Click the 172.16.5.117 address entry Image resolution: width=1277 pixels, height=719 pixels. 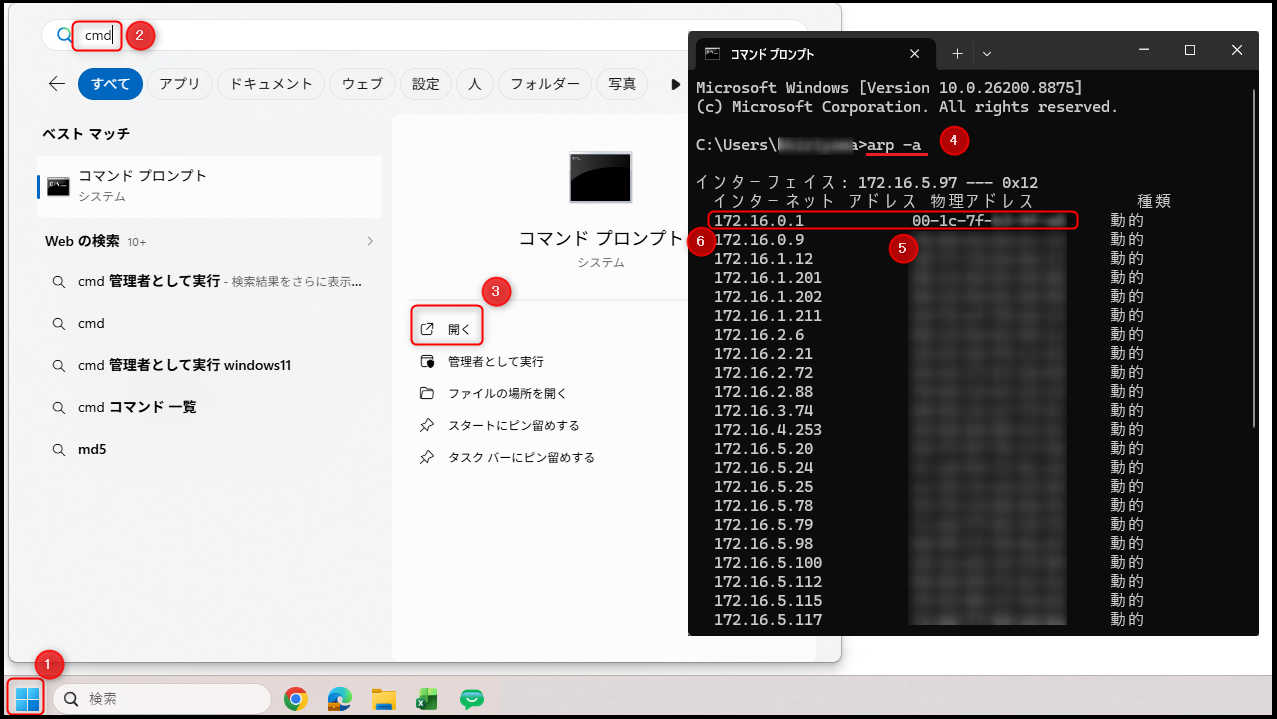768,620
